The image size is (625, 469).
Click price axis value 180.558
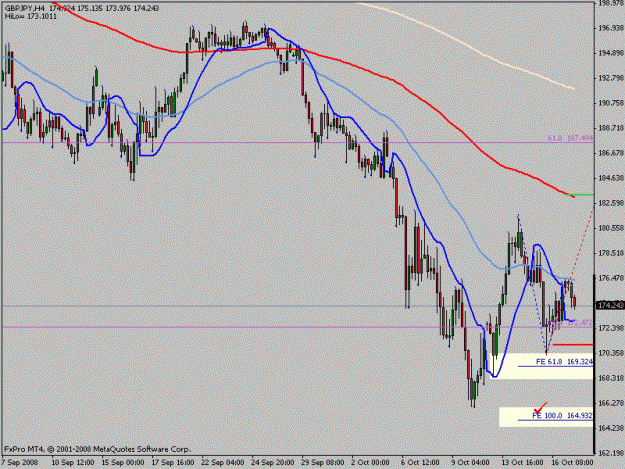point(611,228)
